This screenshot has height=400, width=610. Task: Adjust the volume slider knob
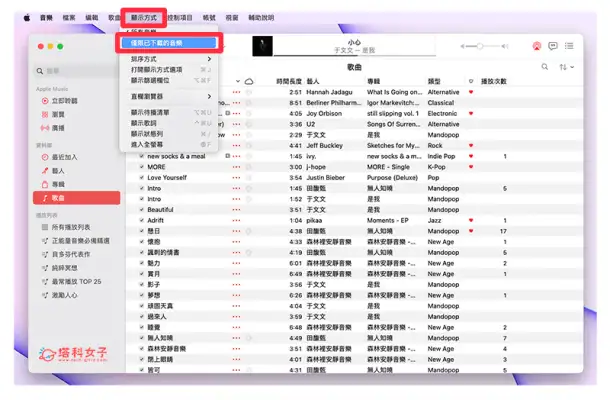pos(480,46)
